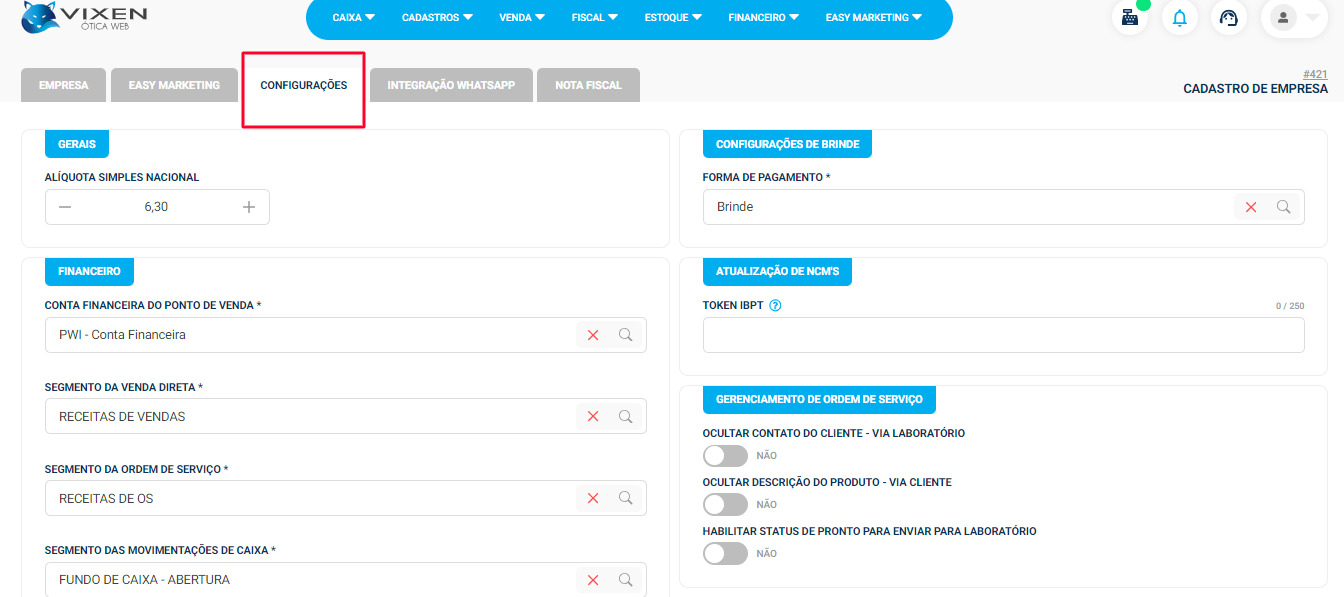Enable Habilitar Status de Pronto switch
Screen dimensions: 1344x597
(x=725, y=554)
